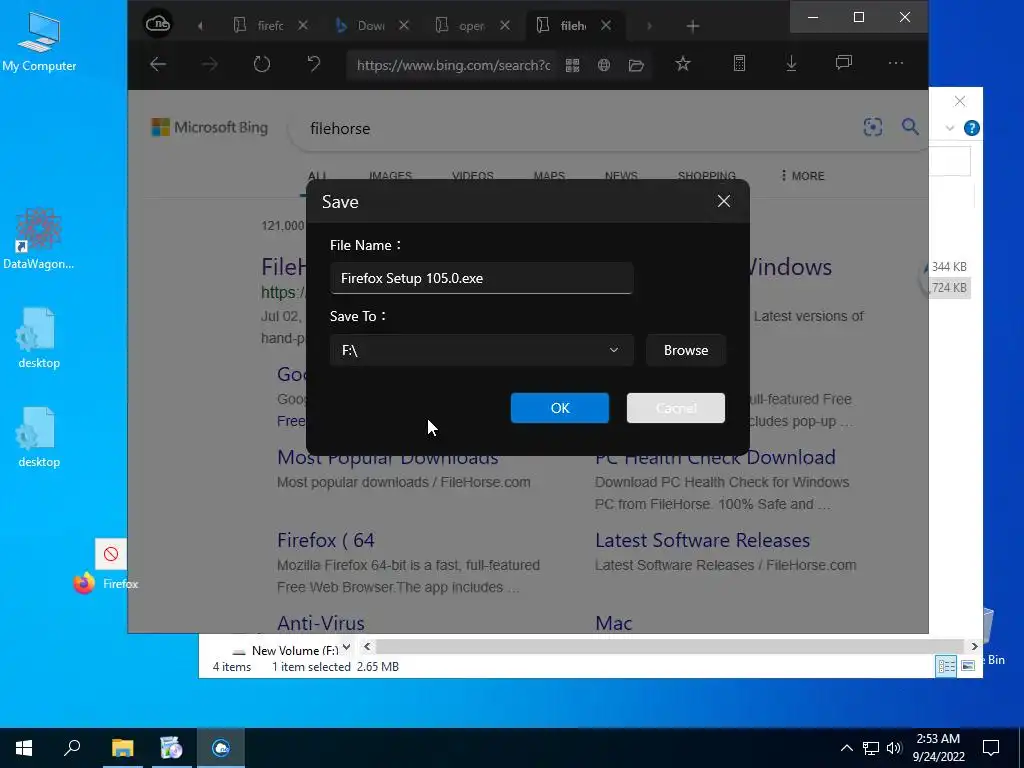This screenshot has height=768, width=1024.
Task: Click the blue help icon in the Explorer window
Action: (x=971, y=128)
